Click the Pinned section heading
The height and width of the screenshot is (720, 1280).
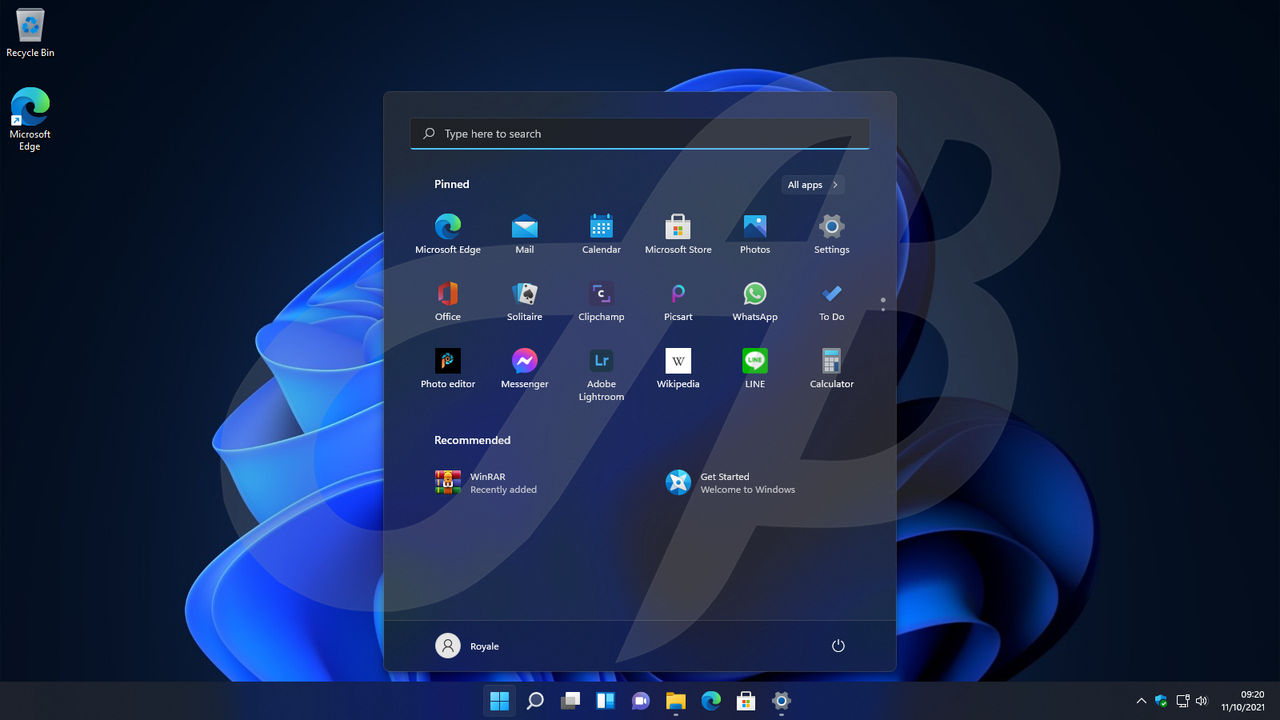[x=452, y=184]
